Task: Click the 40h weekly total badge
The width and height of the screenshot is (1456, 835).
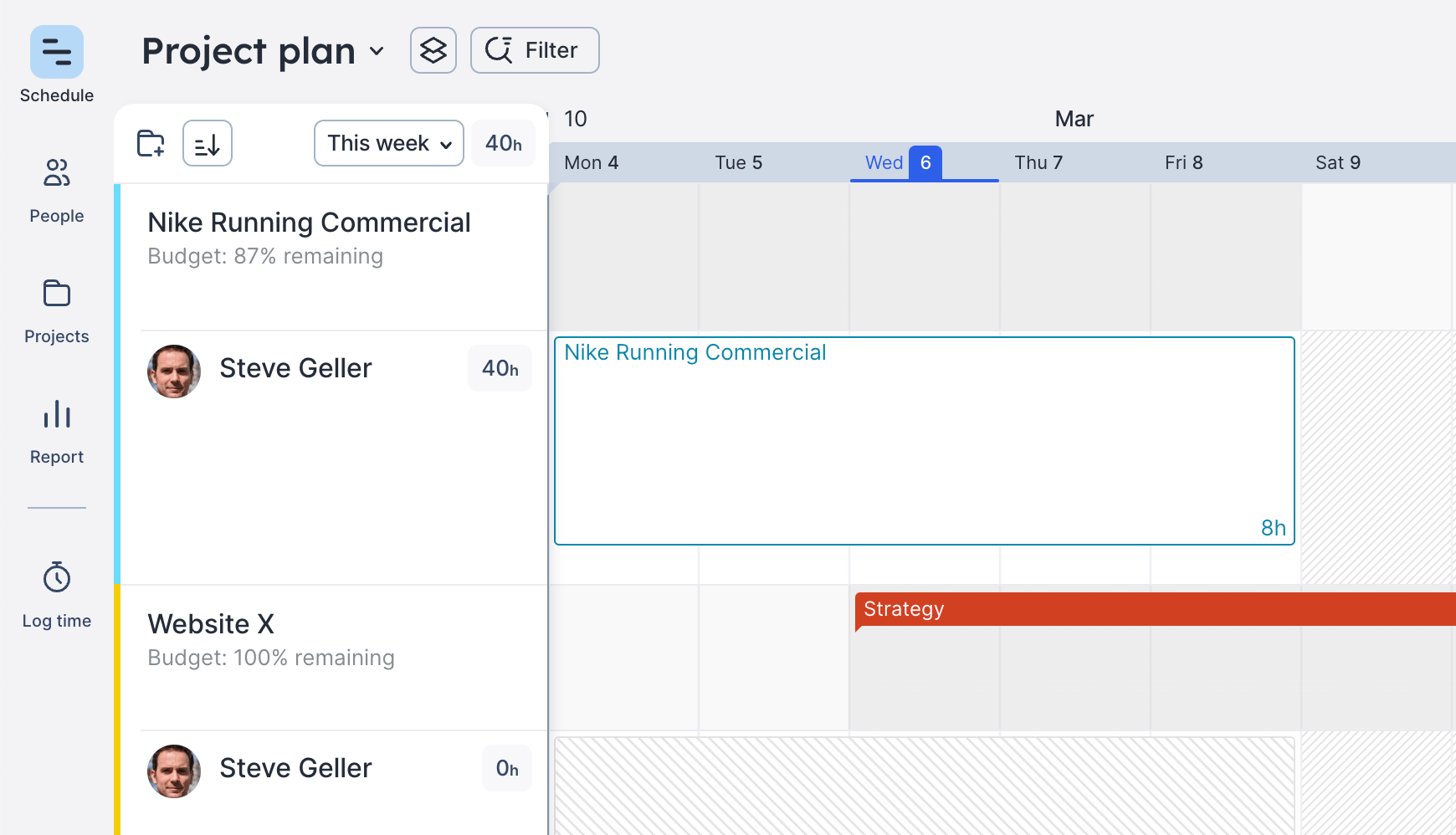Action: click(x=504, y=143)
